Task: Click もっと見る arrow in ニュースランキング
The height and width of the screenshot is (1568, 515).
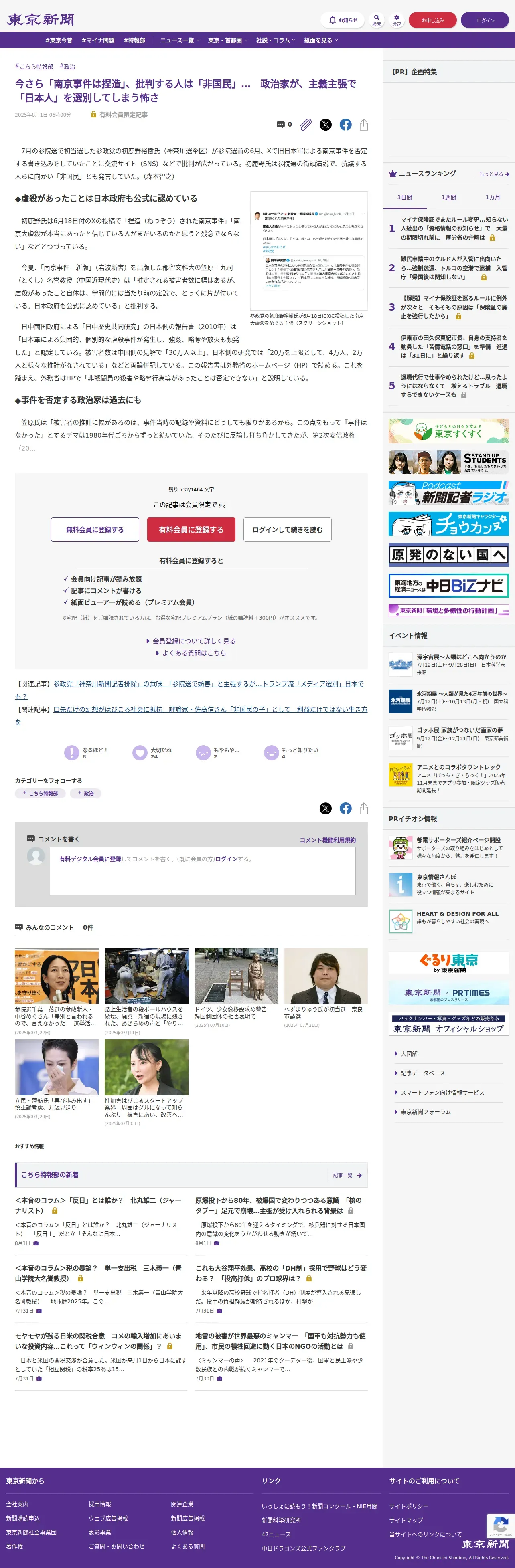Action: tap(494, 174)
